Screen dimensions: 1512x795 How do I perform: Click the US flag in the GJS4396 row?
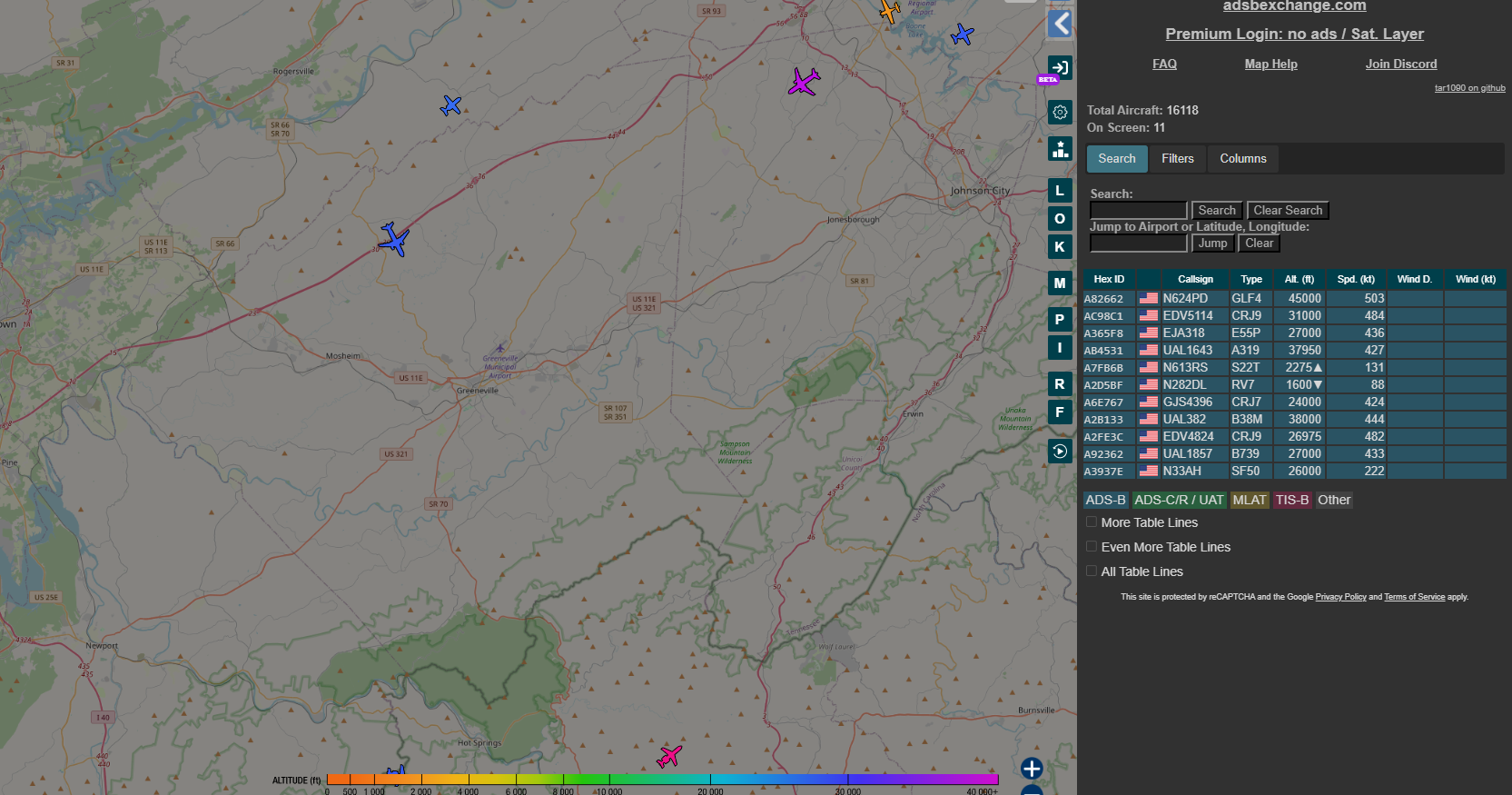1149,402
